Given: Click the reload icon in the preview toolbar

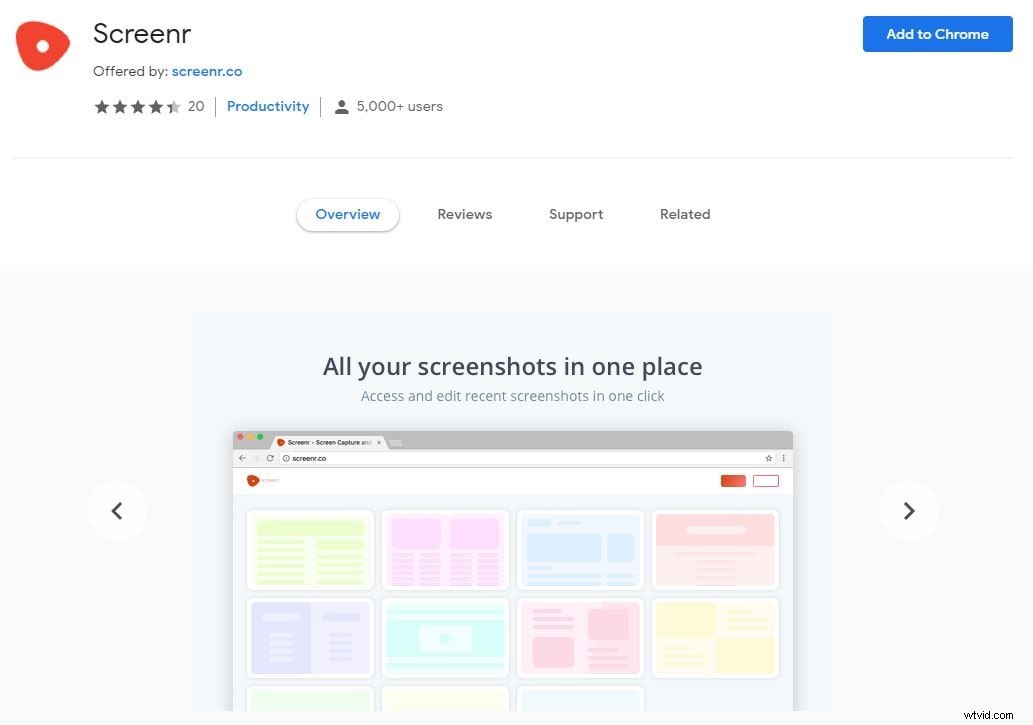Looking at the screenshot, I should [271, 457].
